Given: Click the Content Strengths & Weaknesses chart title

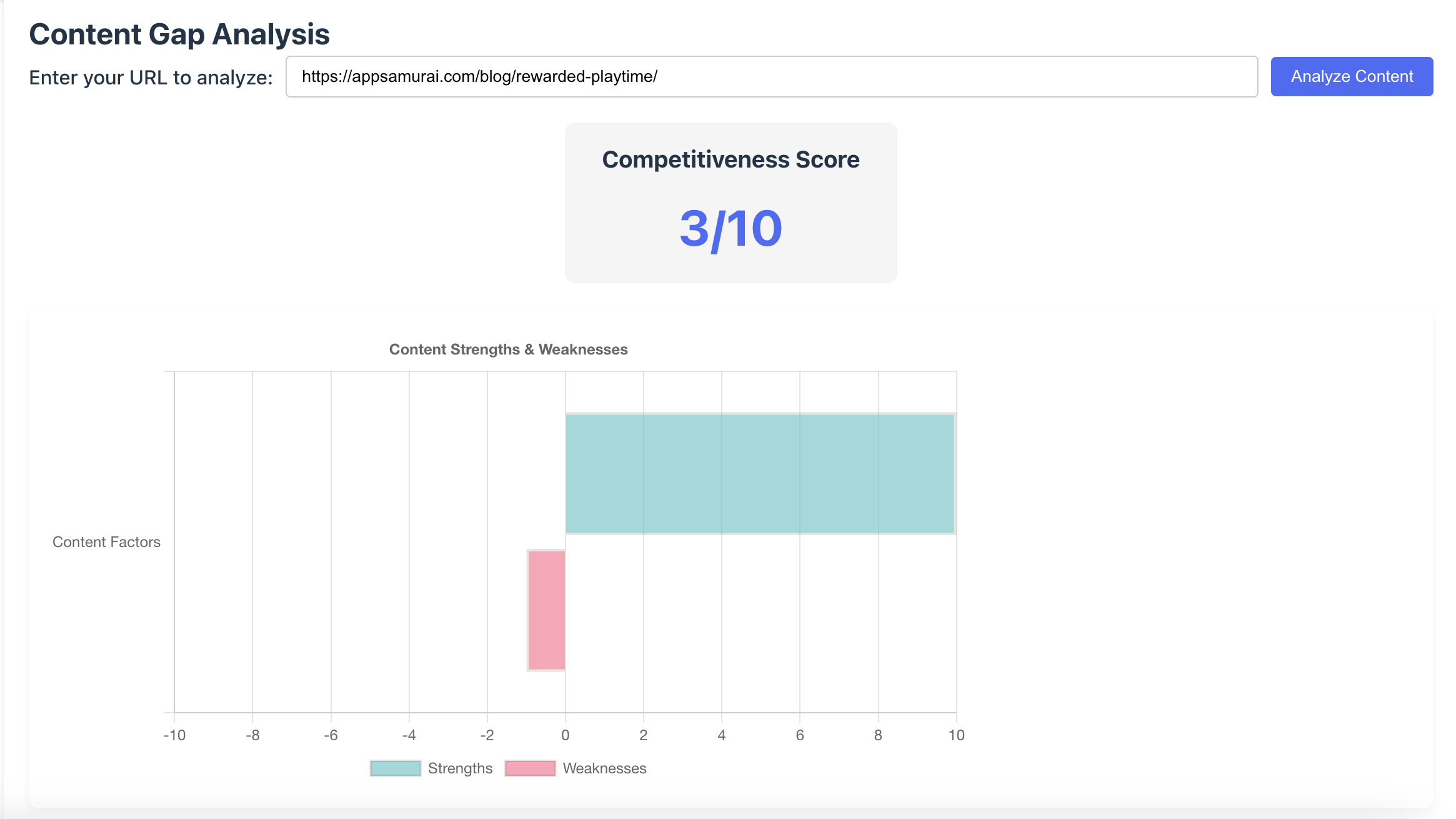Looking at the screenshot, I should click(x=508, y=349).
